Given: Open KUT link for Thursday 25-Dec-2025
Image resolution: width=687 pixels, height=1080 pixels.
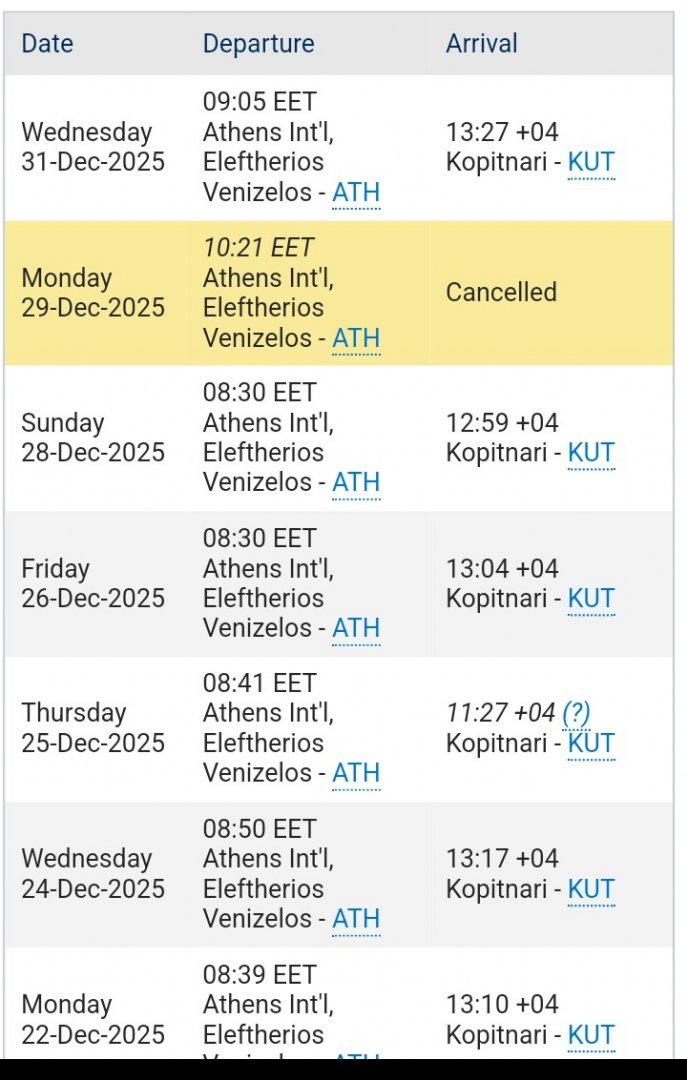Looking at the screenshot, I should pyautogui.click(x=591, y=743).
